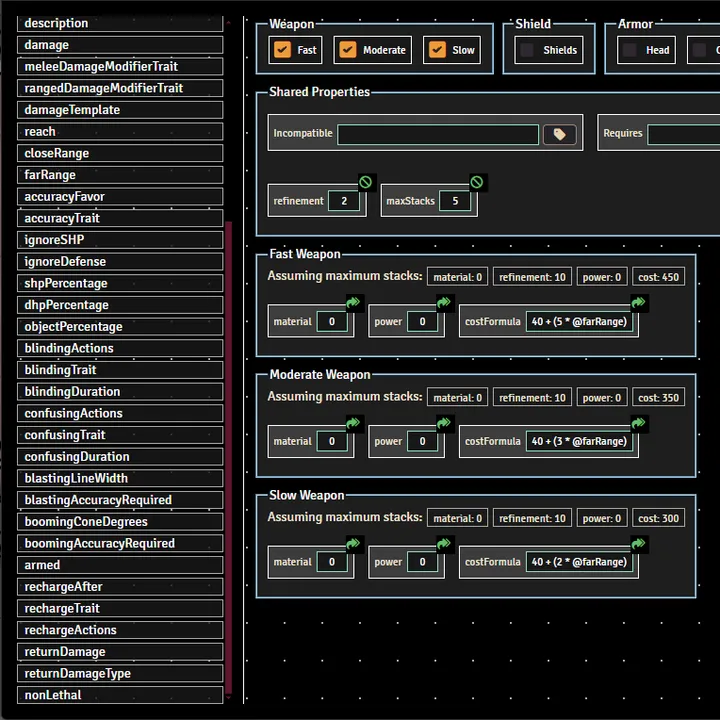This screenshot has width=720, height=720.
Task: Uncheck the Fast weapon checkbox
Action: [283, 50]
